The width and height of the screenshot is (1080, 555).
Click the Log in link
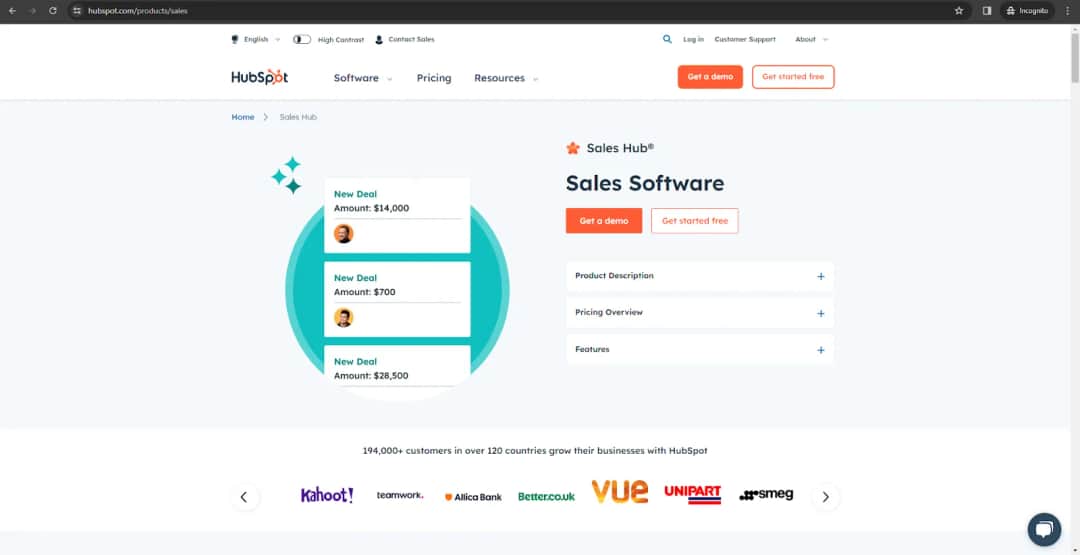tap(694, 39)
